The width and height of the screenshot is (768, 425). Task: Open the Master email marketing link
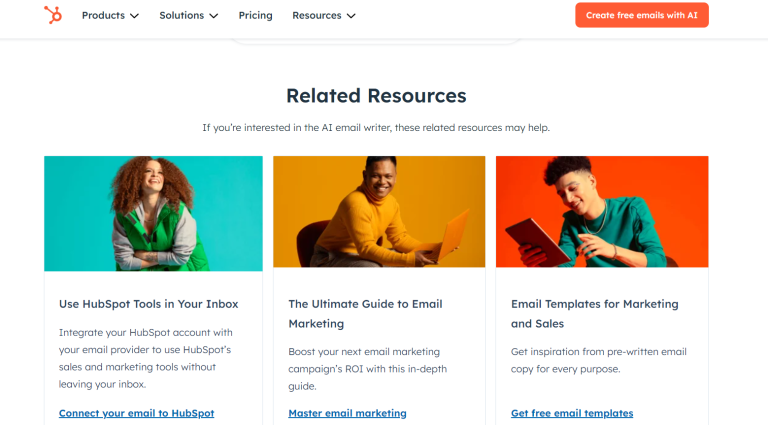[x=347, y=413]
